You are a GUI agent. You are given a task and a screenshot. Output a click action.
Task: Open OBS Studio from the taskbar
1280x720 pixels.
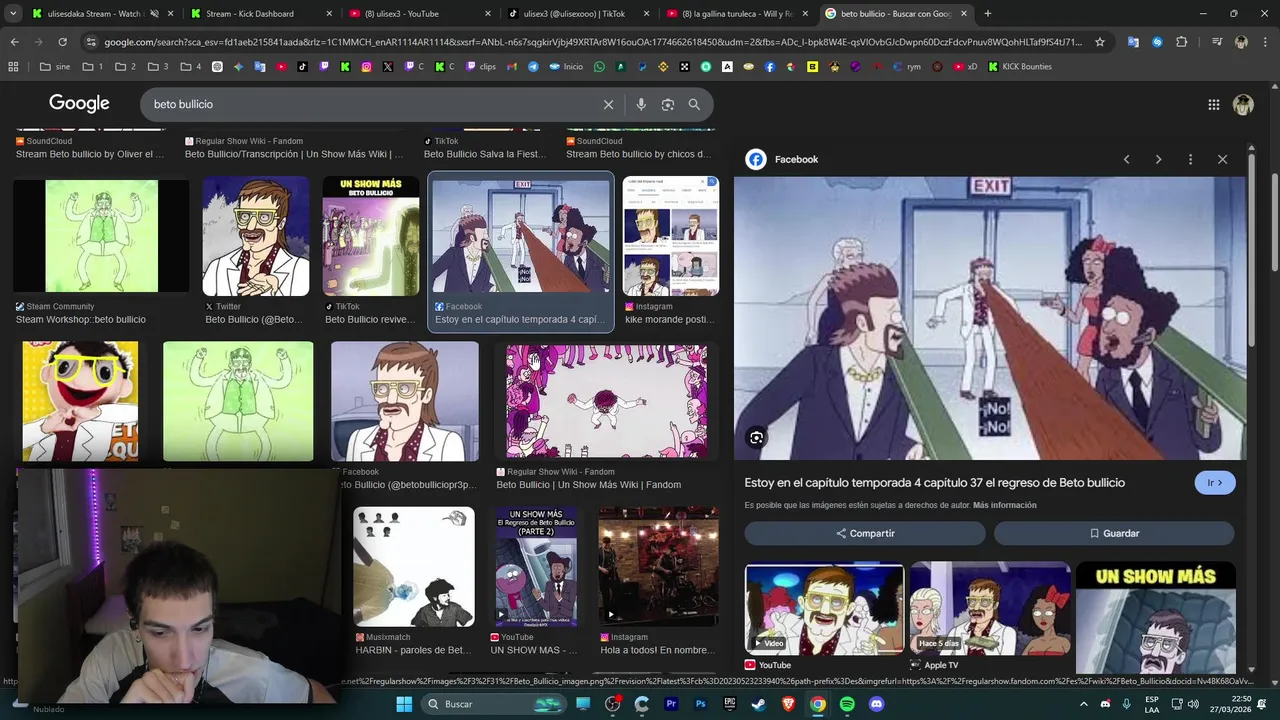(612, 704)
